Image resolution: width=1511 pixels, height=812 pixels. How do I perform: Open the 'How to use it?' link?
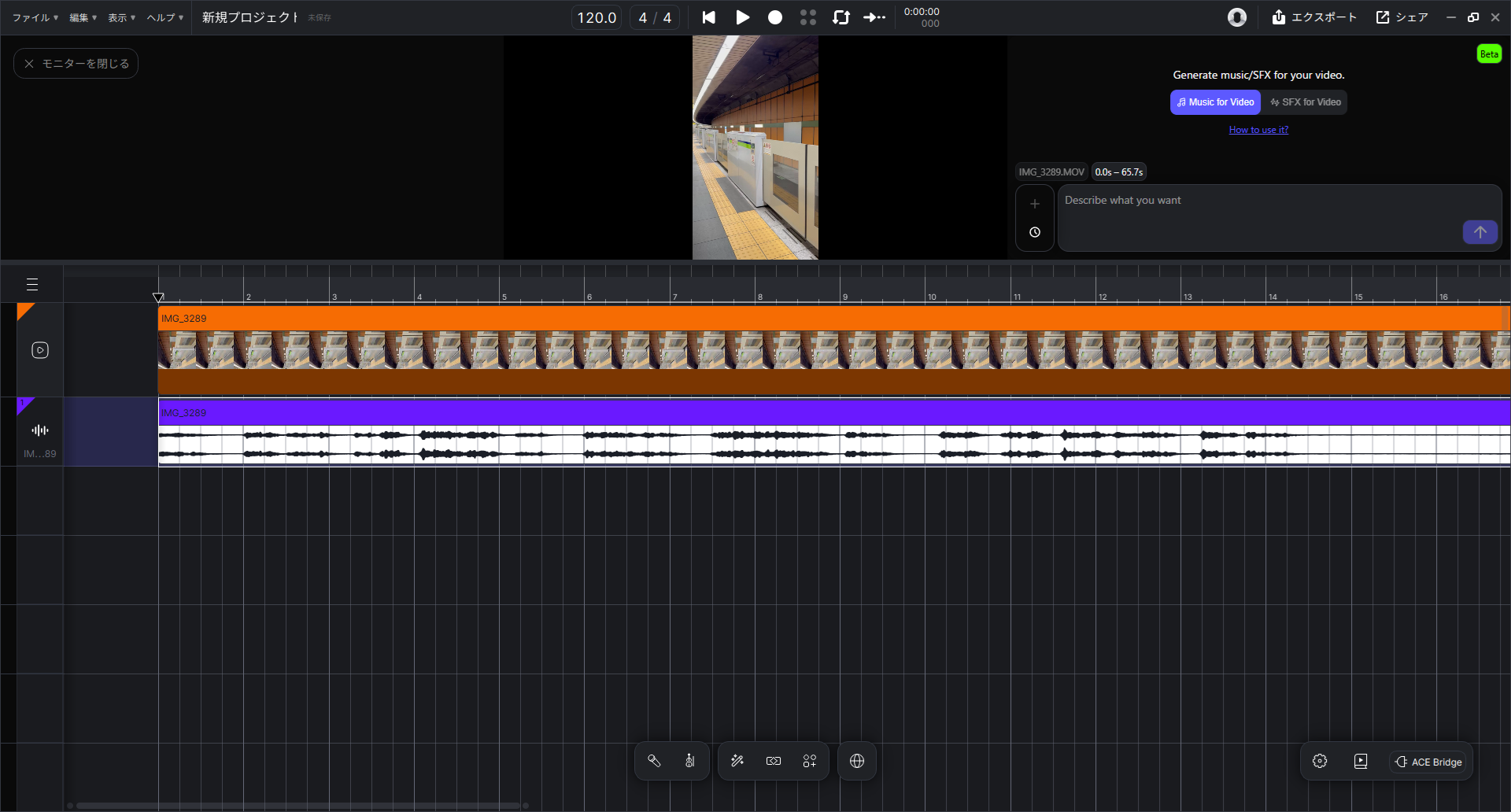(1258, 130)
